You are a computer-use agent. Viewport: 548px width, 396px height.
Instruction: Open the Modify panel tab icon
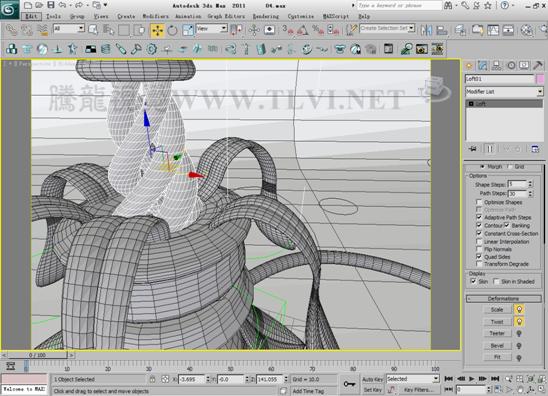pos(483,65)
